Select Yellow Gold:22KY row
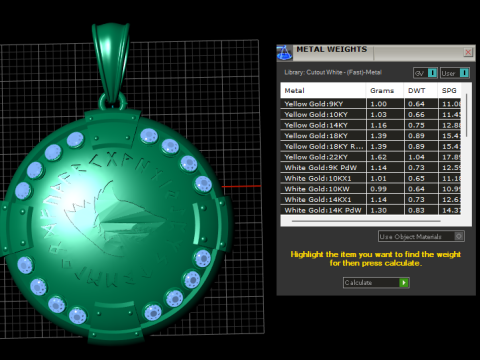 click(371, 157)
